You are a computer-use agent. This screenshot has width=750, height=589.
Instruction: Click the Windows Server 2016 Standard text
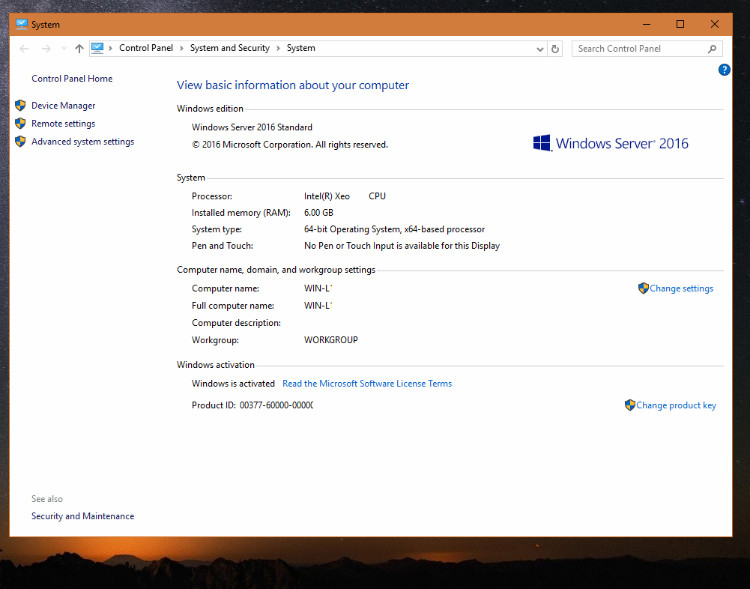(x=252, y=127)
